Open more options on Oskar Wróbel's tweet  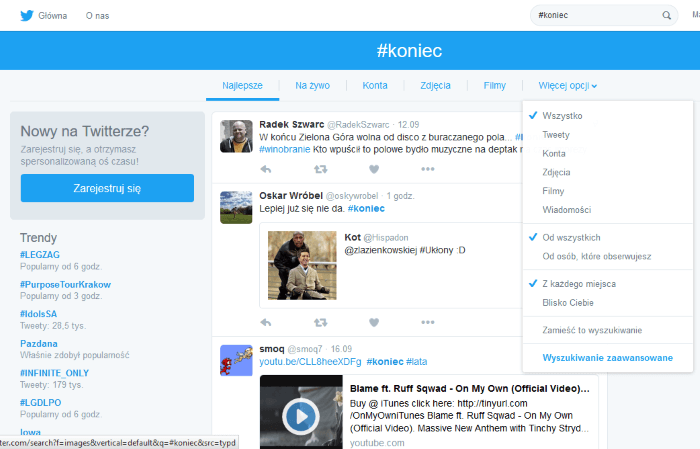pyautogui.click(x=428, y=322)
